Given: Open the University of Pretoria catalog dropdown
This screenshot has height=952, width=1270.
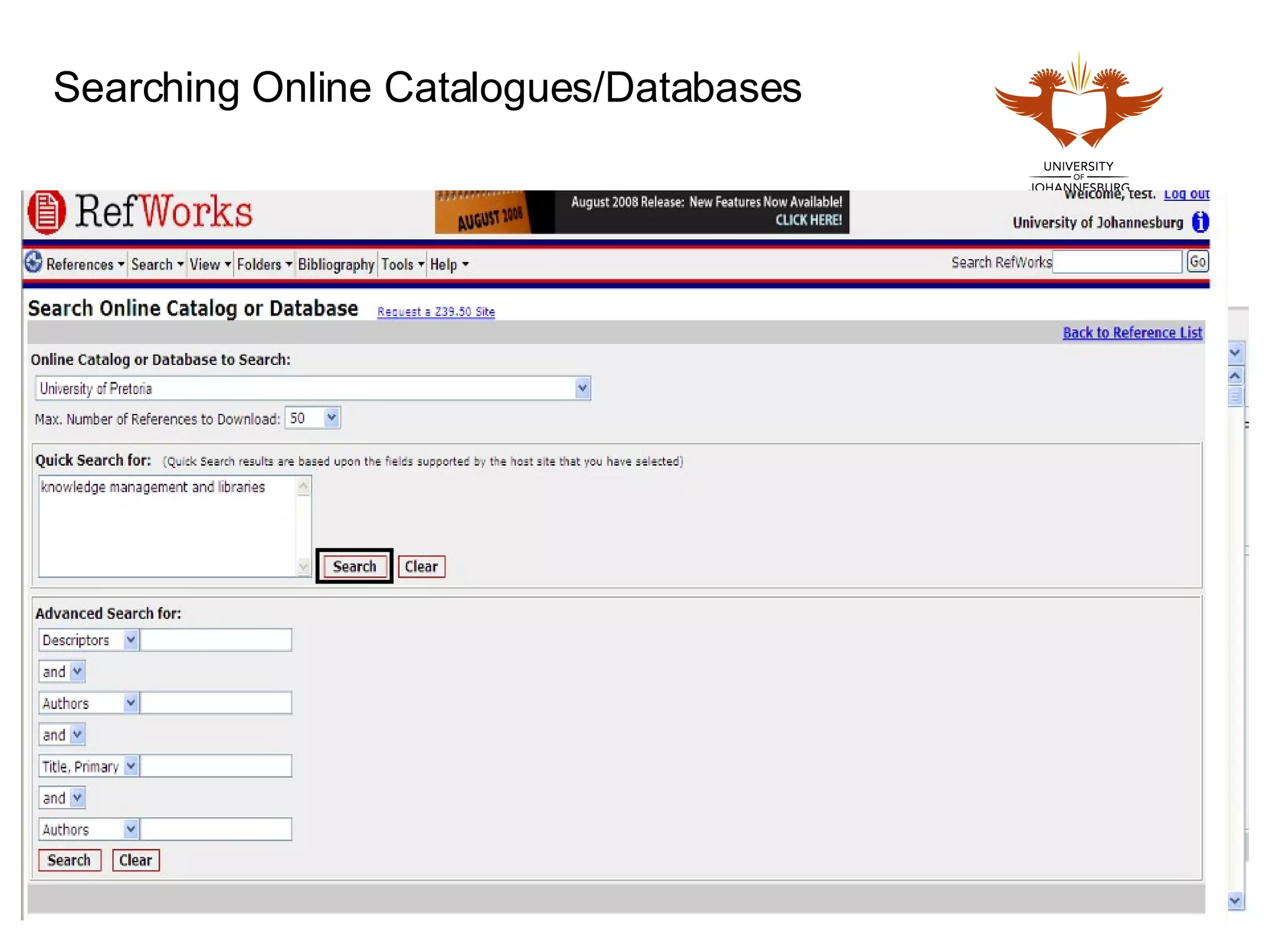Looking at the screenshot, I should 313,389.
